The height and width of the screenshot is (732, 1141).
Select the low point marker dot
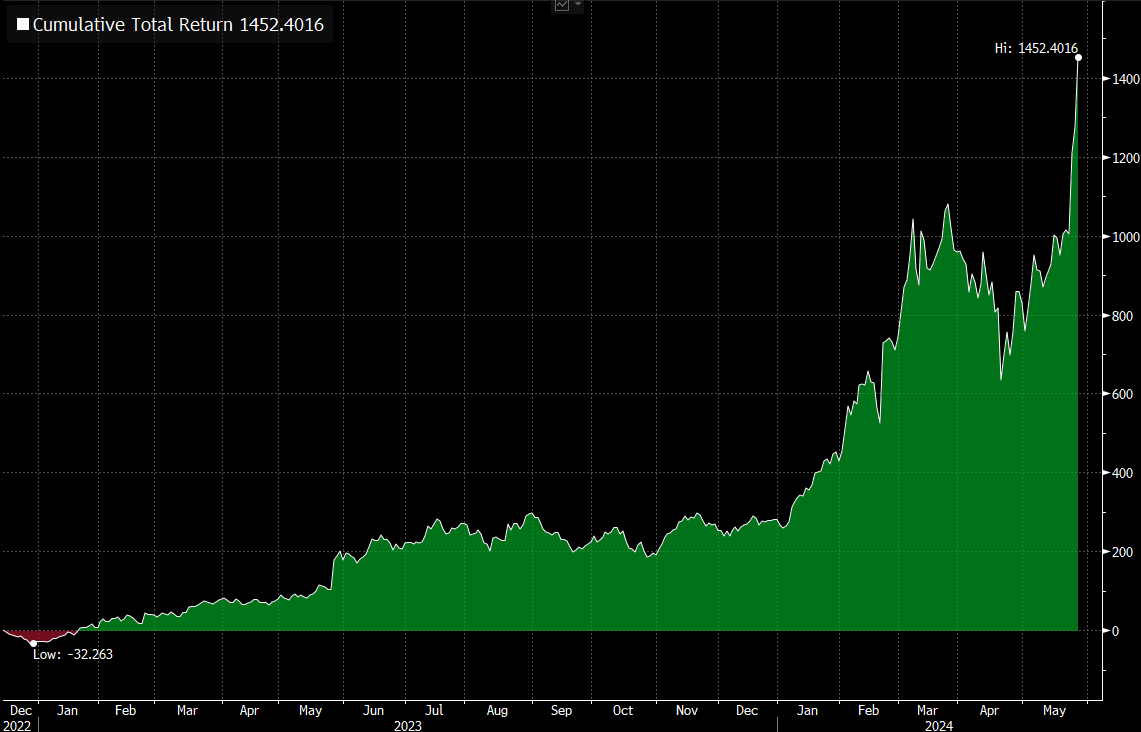(33, 643)
